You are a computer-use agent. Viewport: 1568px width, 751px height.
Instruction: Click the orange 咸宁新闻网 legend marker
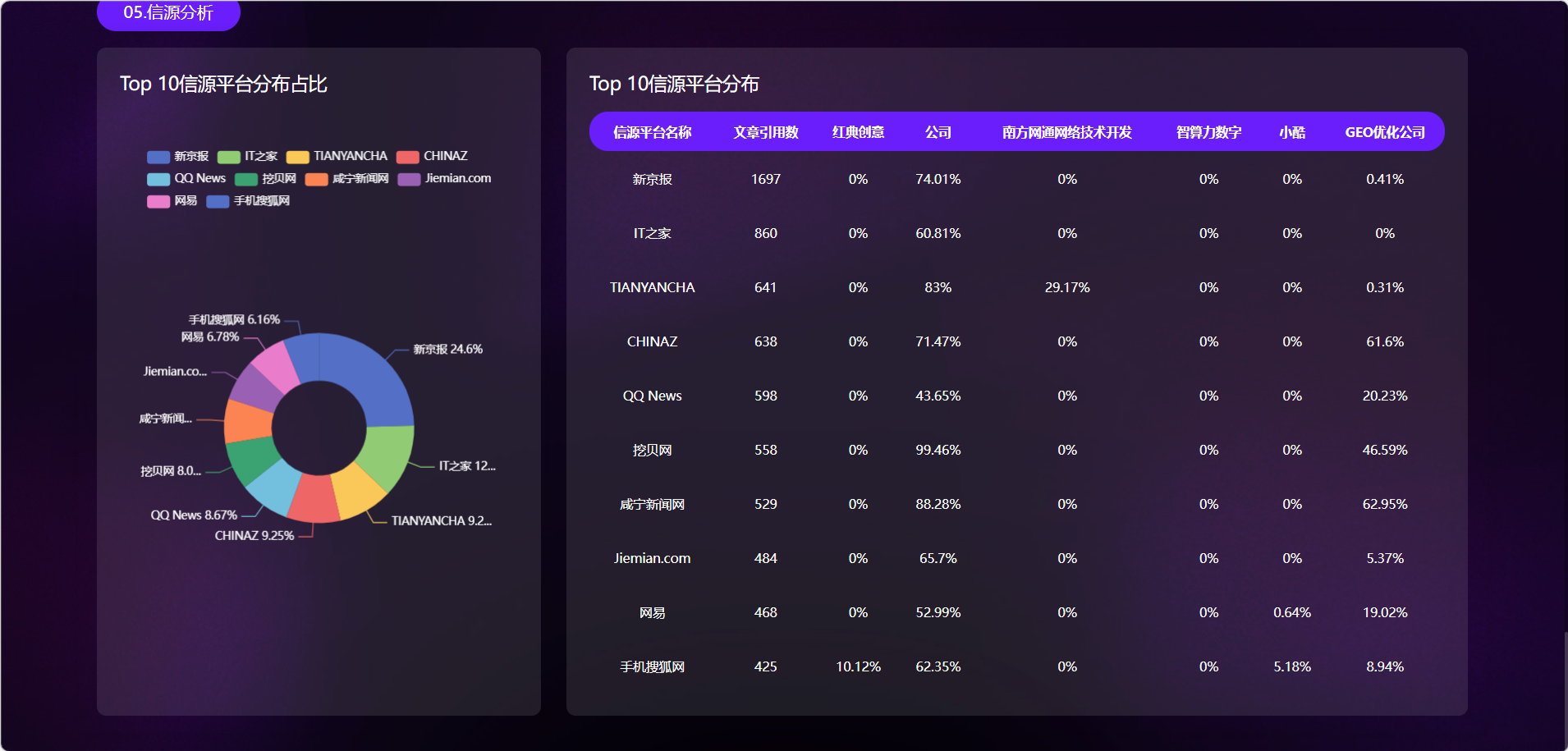(x=316, y=179)
